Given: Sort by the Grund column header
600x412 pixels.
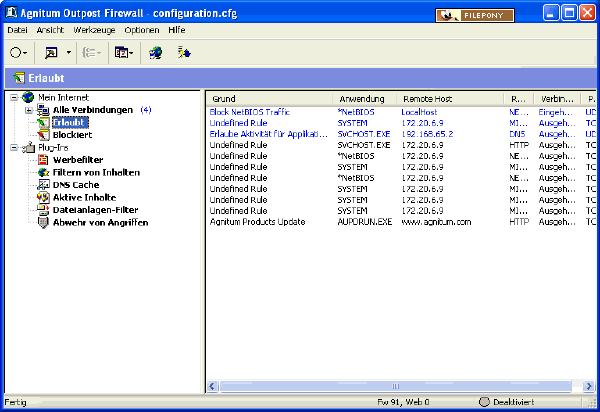Looking at the screenshot, I should pyautogui.click(x=269, y=99).
